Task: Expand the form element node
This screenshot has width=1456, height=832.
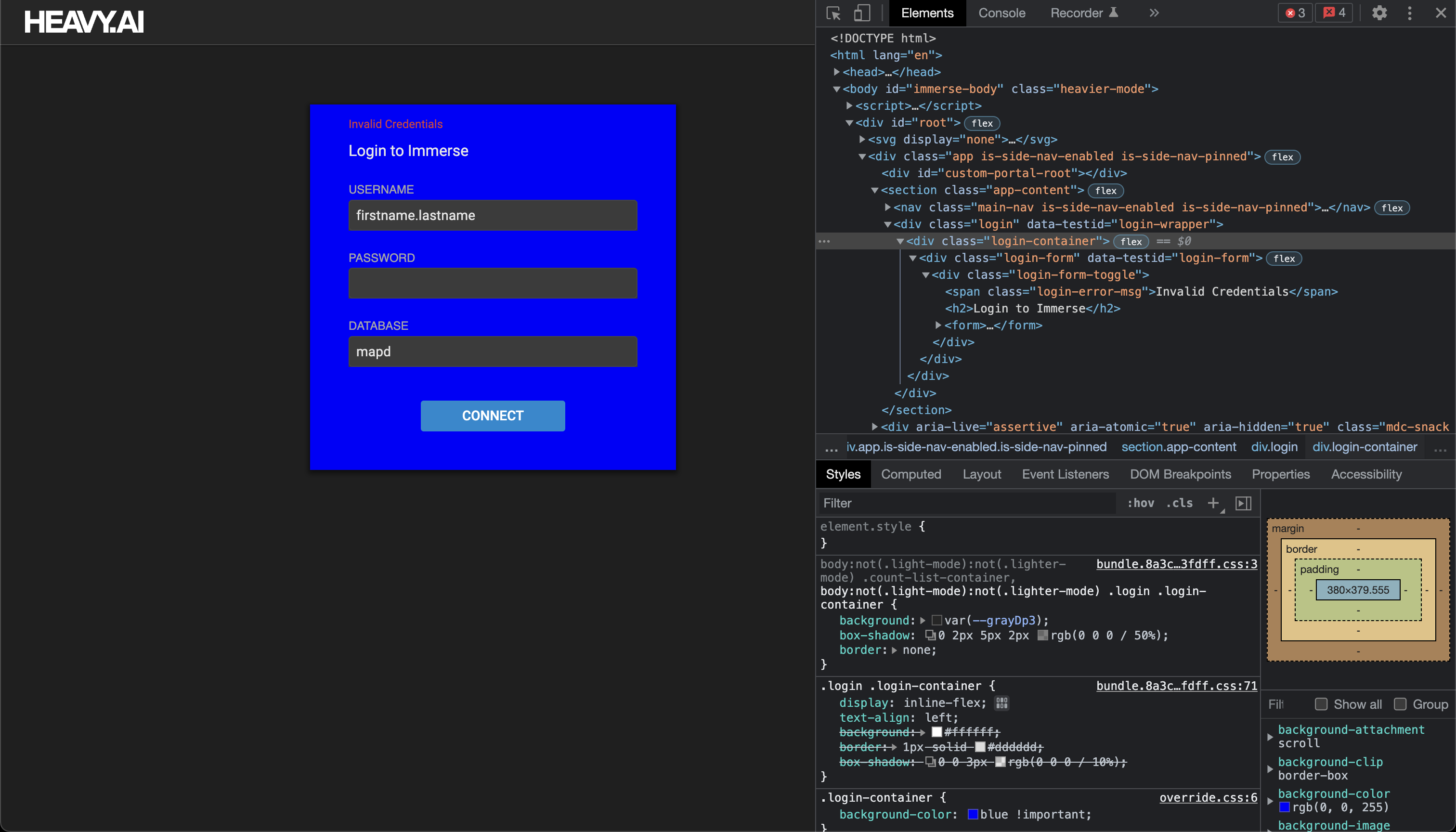Action: (938, 325)
